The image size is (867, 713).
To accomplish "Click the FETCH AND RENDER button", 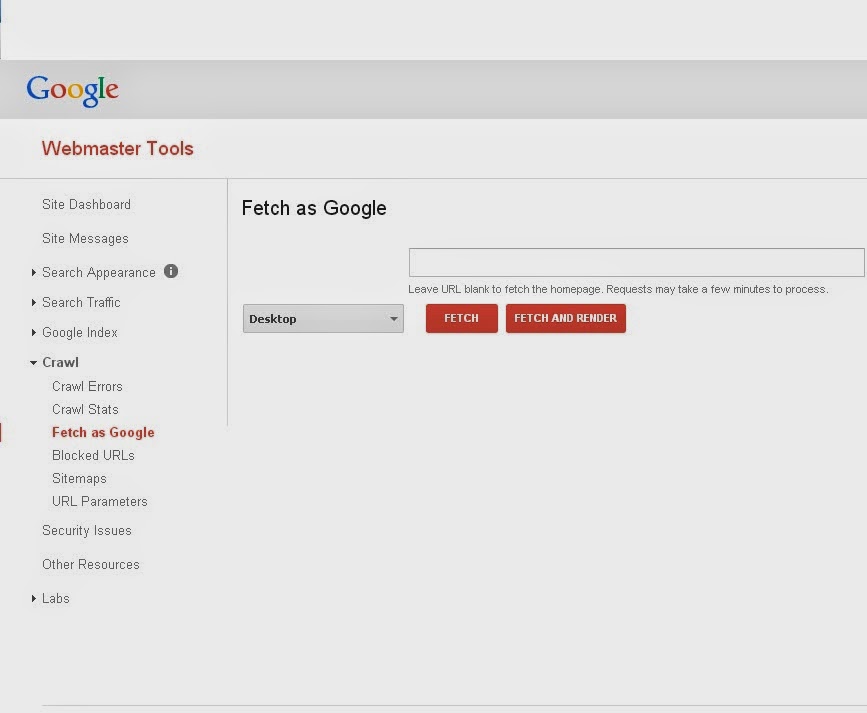I will pos(565,318).
